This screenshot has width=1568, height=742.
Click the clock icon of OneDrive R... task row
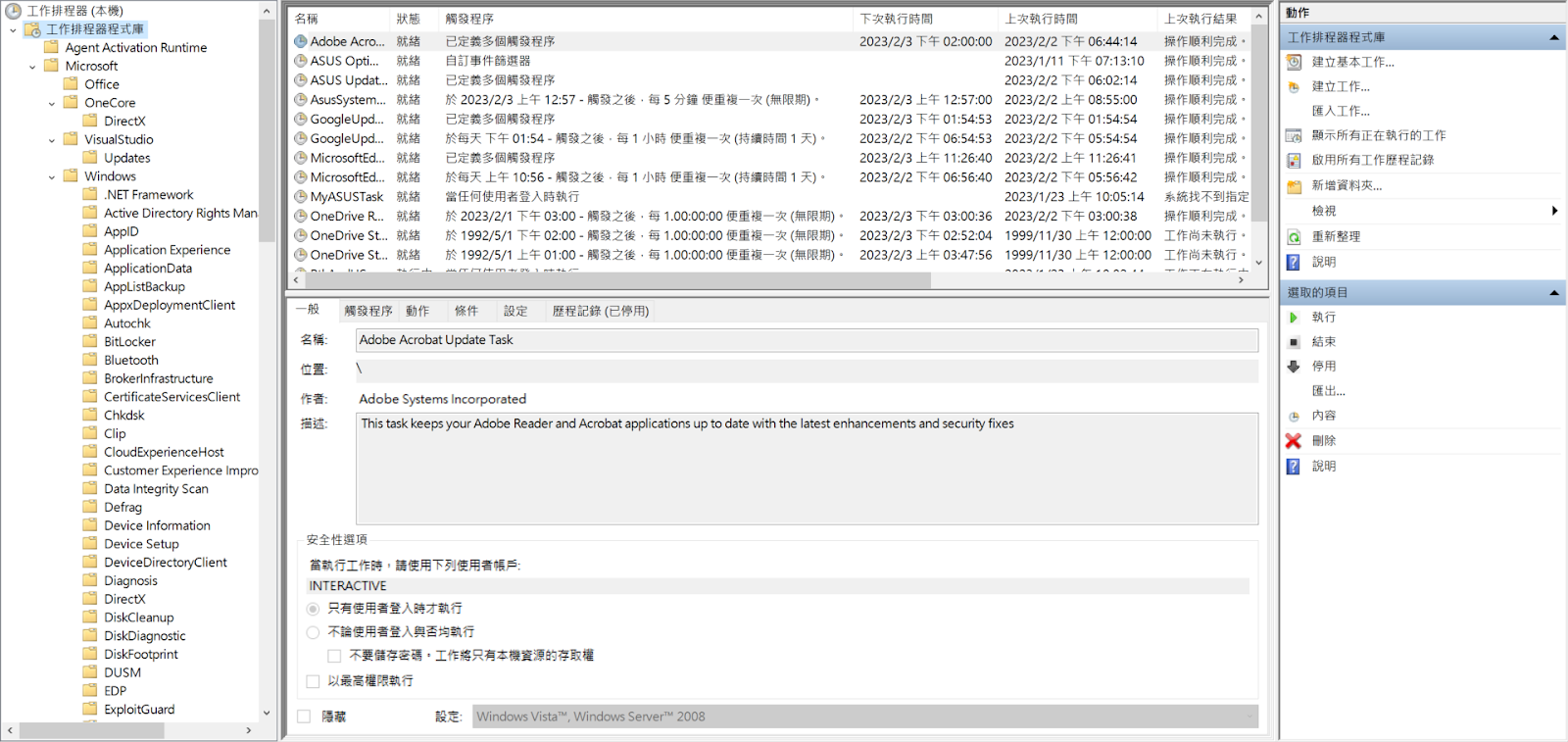coord(301,216)
